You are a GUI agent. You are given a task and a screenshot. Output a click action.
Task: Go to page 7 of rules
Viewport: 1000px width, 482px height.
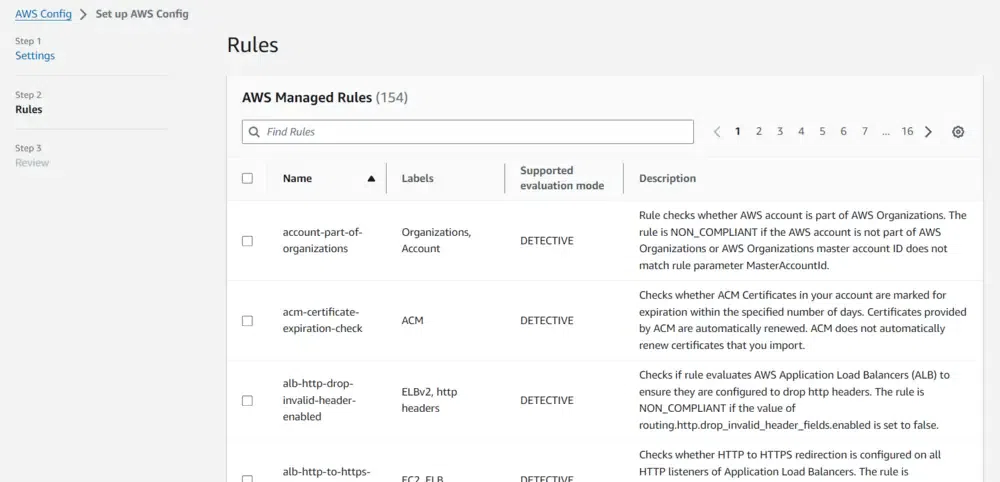coord(865,131)
